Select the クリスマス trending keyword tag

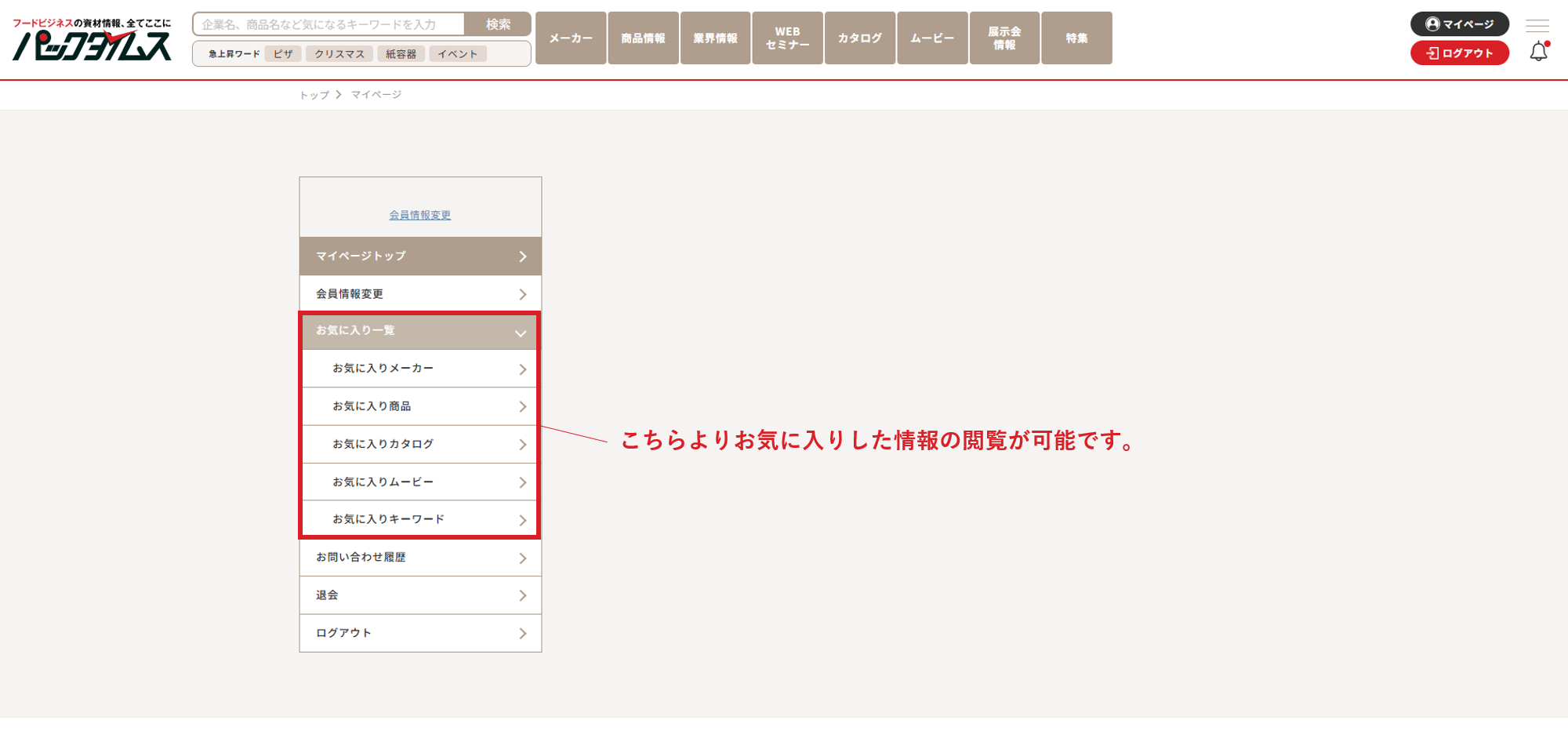pyautogui.click(x=339, y=54)
